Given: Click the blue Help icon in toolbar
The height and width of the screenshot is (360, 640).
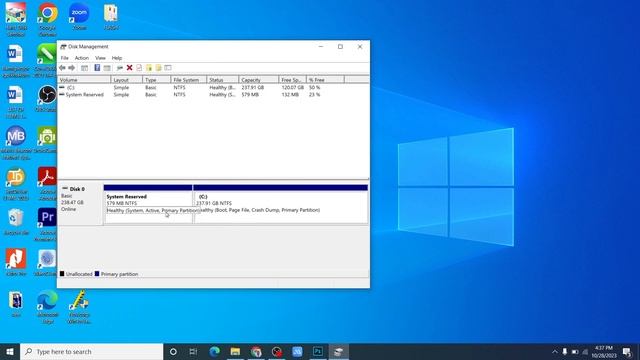Looking at the screenshot, I should coord(97,68).
